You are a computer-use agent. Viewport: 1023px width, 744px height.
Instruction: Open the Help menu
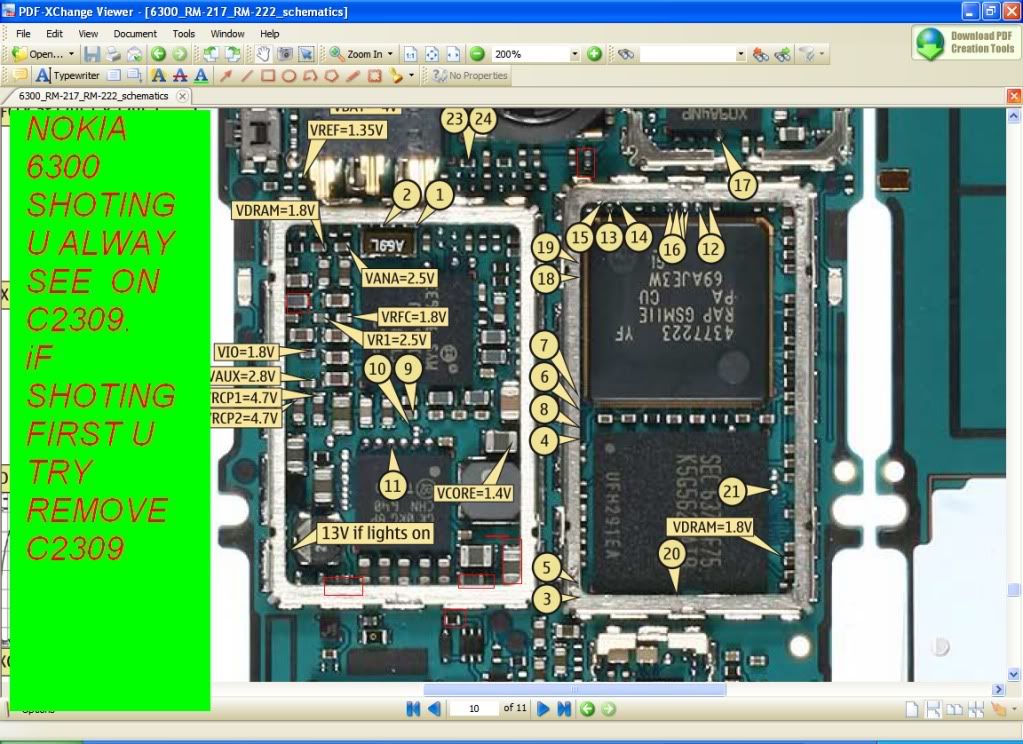[269, 33]
